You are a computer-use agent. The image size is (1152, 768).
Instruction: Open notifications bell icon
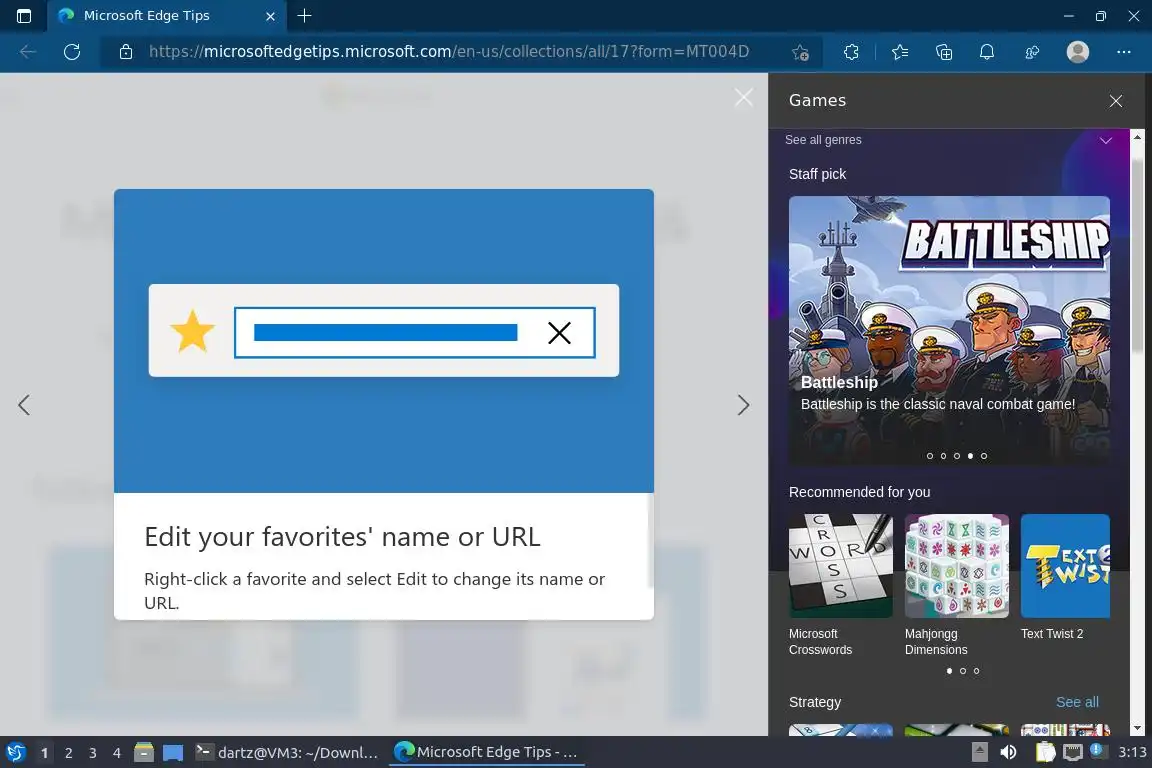click(987, 51)
